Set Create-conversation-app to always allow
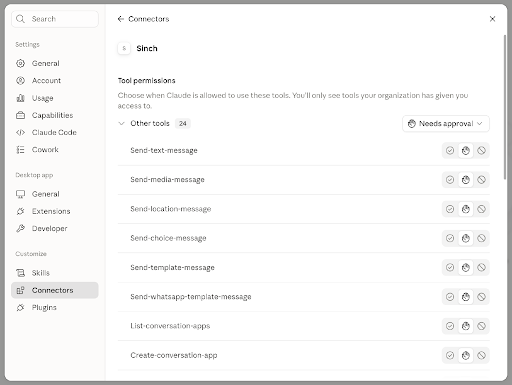The height and width of the screenshot is (385, 512). [x=450, y=355]
